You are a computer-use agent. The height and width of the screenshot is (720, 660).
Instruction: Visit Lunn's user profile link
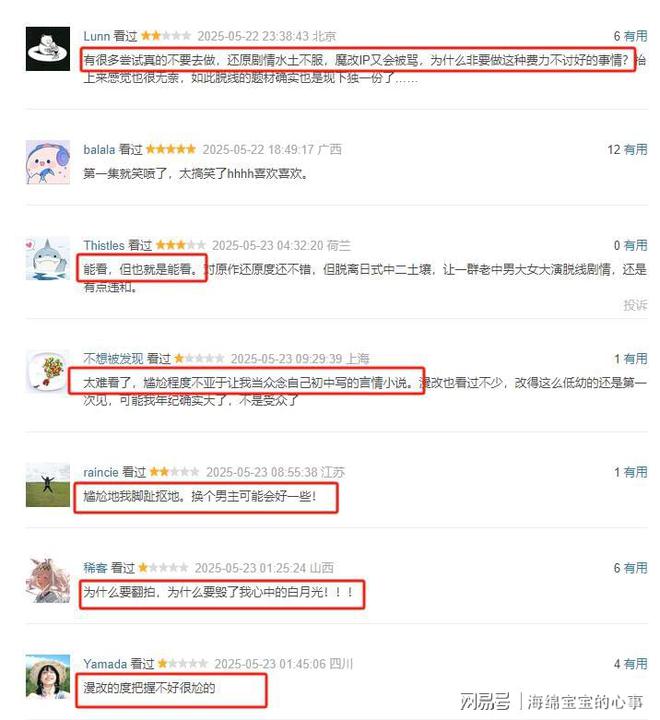click(96, 36)
